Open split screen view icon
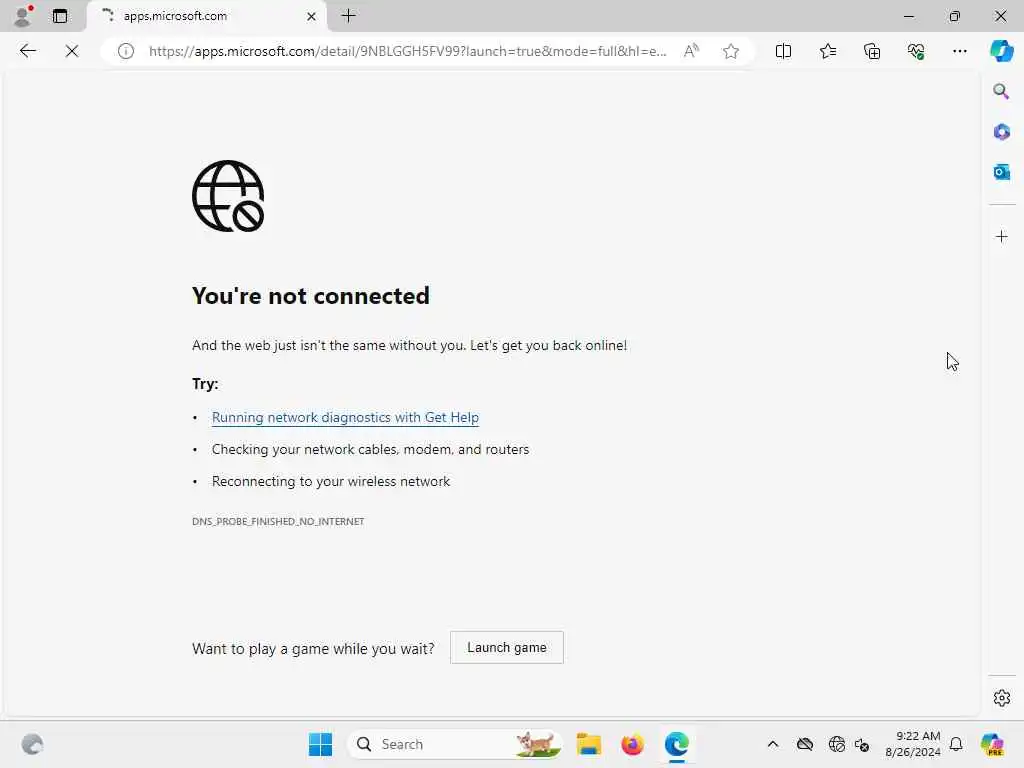This screenshot has width=1024, height=768. [x=783, y=51]
